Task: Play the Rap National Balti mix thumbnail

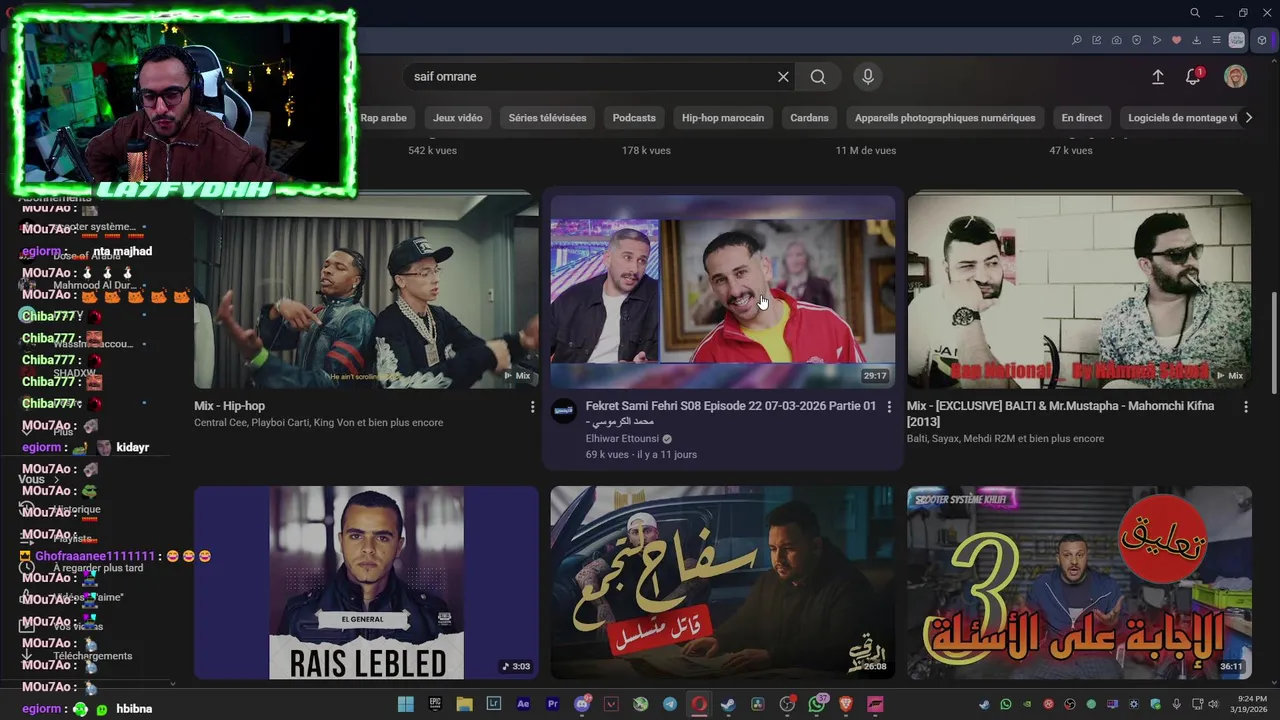Action: (1079, 290)
